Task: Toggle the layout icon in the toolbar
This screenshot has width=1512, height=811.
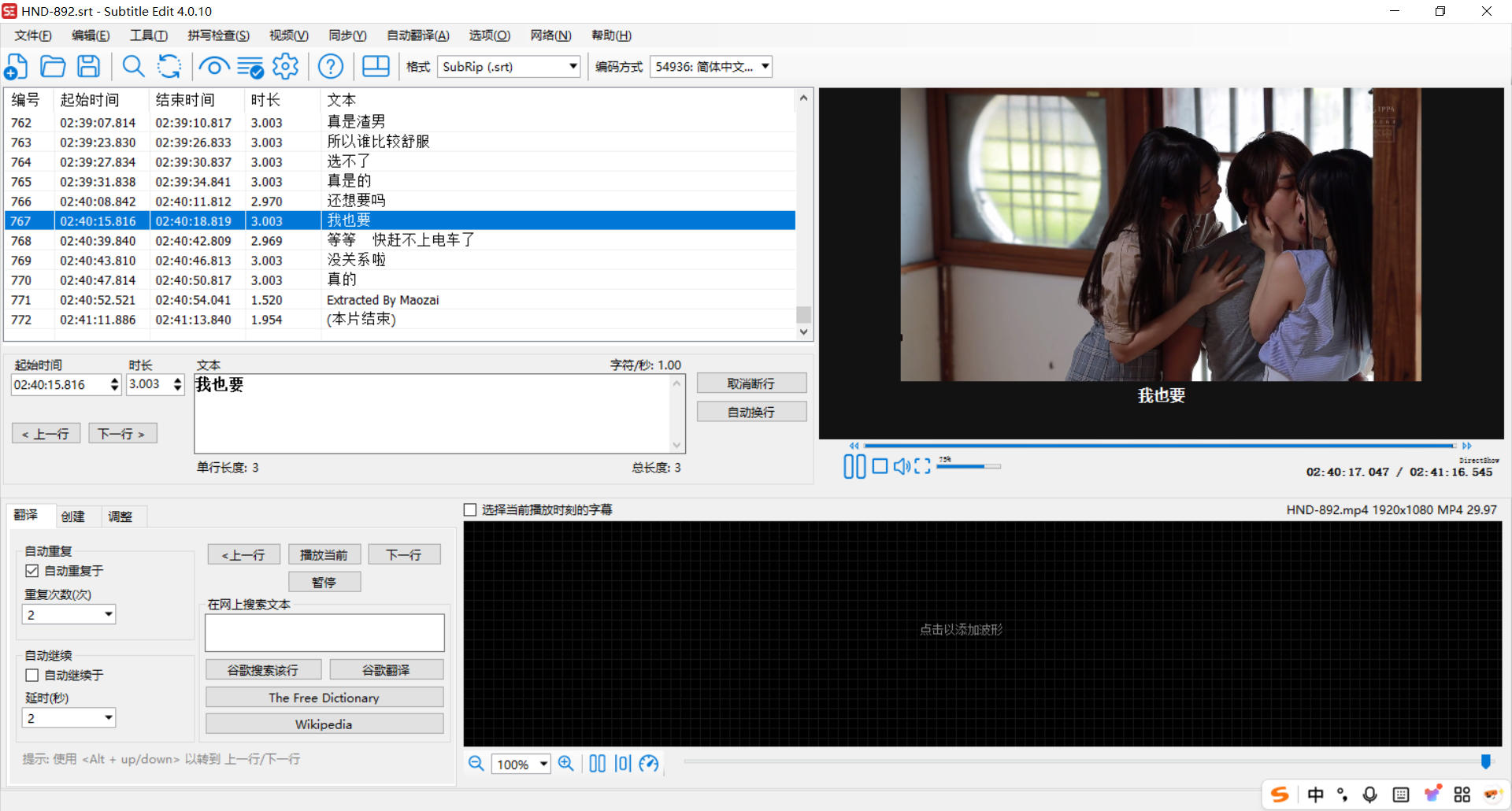Action: 376,67
